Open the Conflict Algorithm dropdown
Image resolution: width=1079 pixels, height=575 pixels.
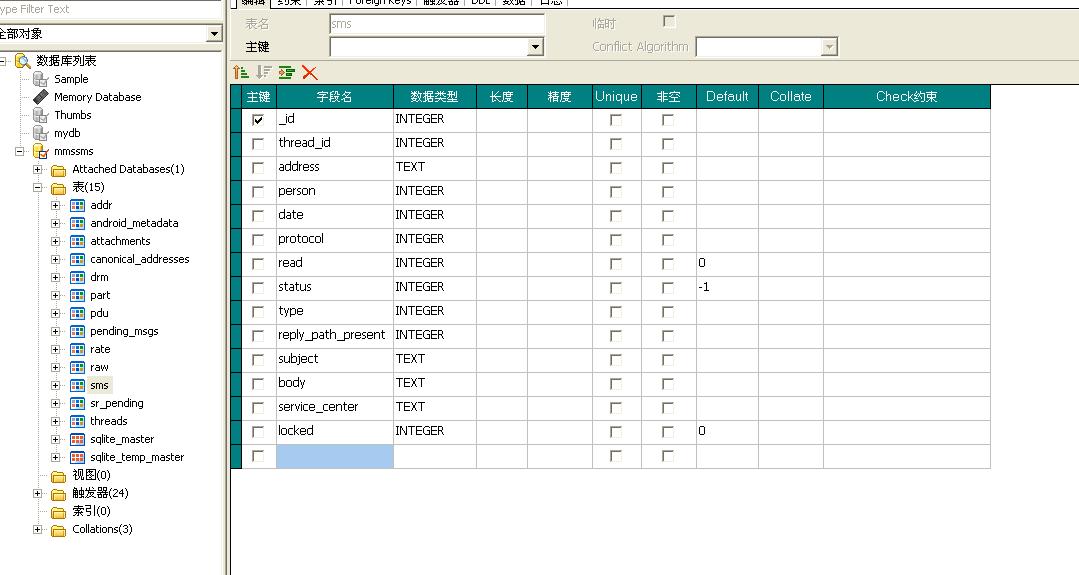tap(829, 47)
